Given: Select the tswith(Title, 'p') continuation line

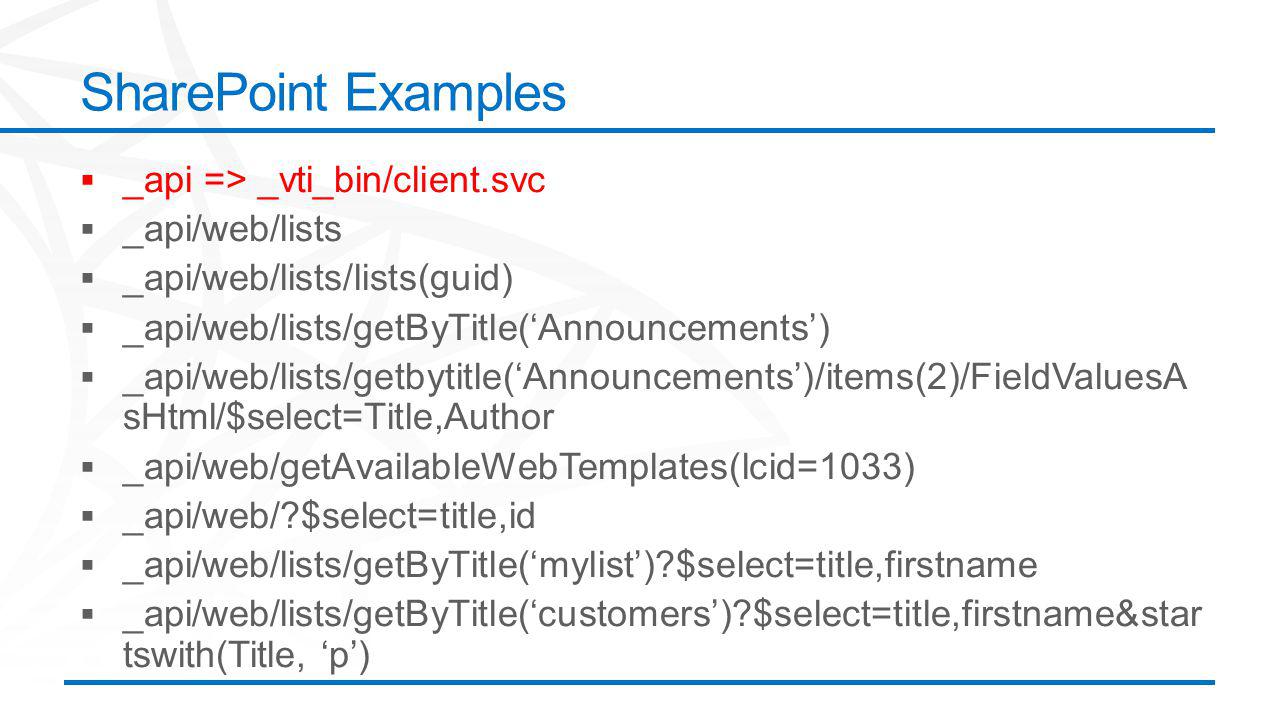Looking at the screenshot, I should pos(247,656).
